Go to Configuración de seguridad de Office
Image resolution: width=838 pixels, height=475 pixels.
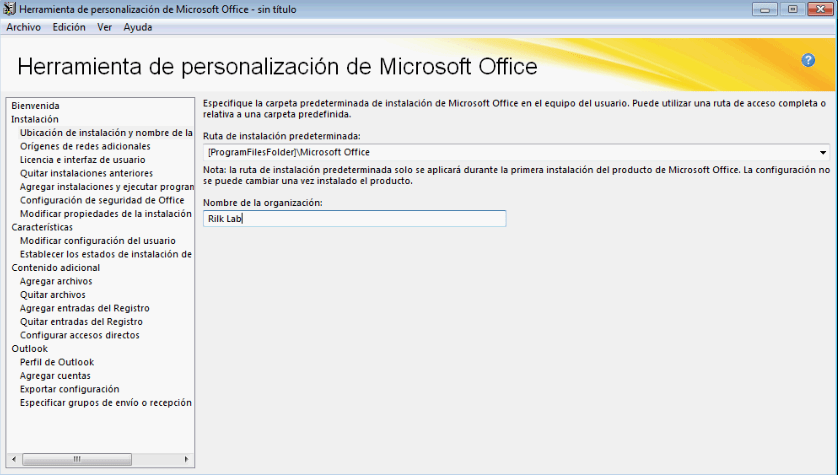[102, 200]
